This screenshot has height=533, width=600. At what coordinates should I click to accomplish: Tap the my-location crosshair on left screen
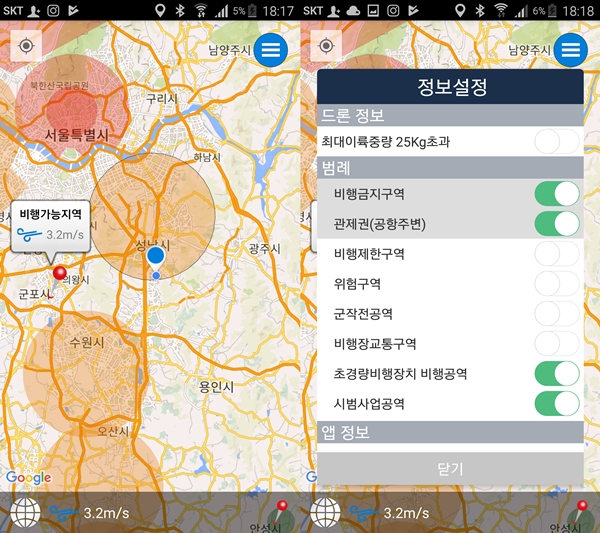coord(26,46)
